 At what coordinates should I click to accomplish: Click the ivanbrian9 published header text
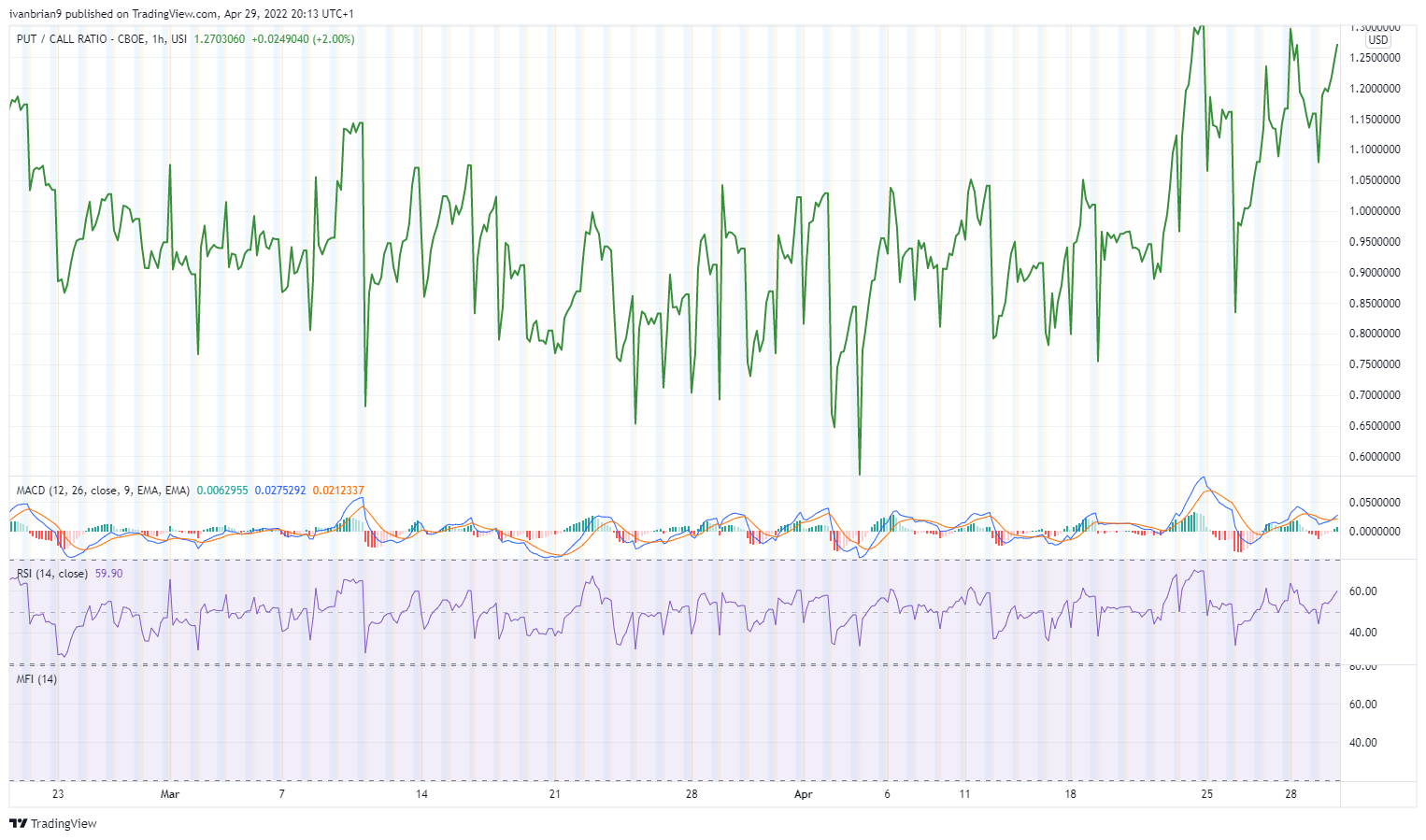181,14
